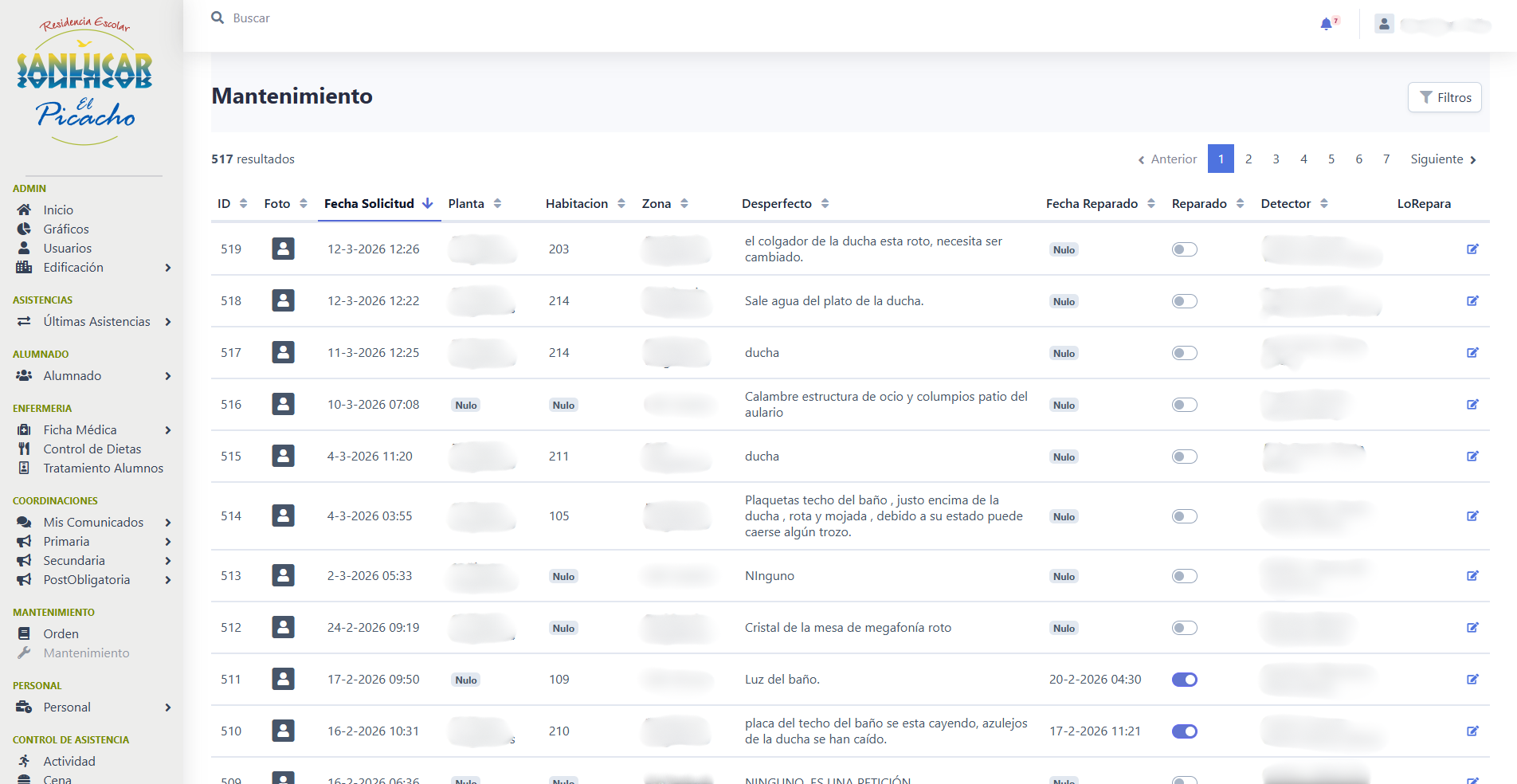1517x784 pixels.
Task: Disable Reparado switch for request 511
Action: click(1184, 680)
